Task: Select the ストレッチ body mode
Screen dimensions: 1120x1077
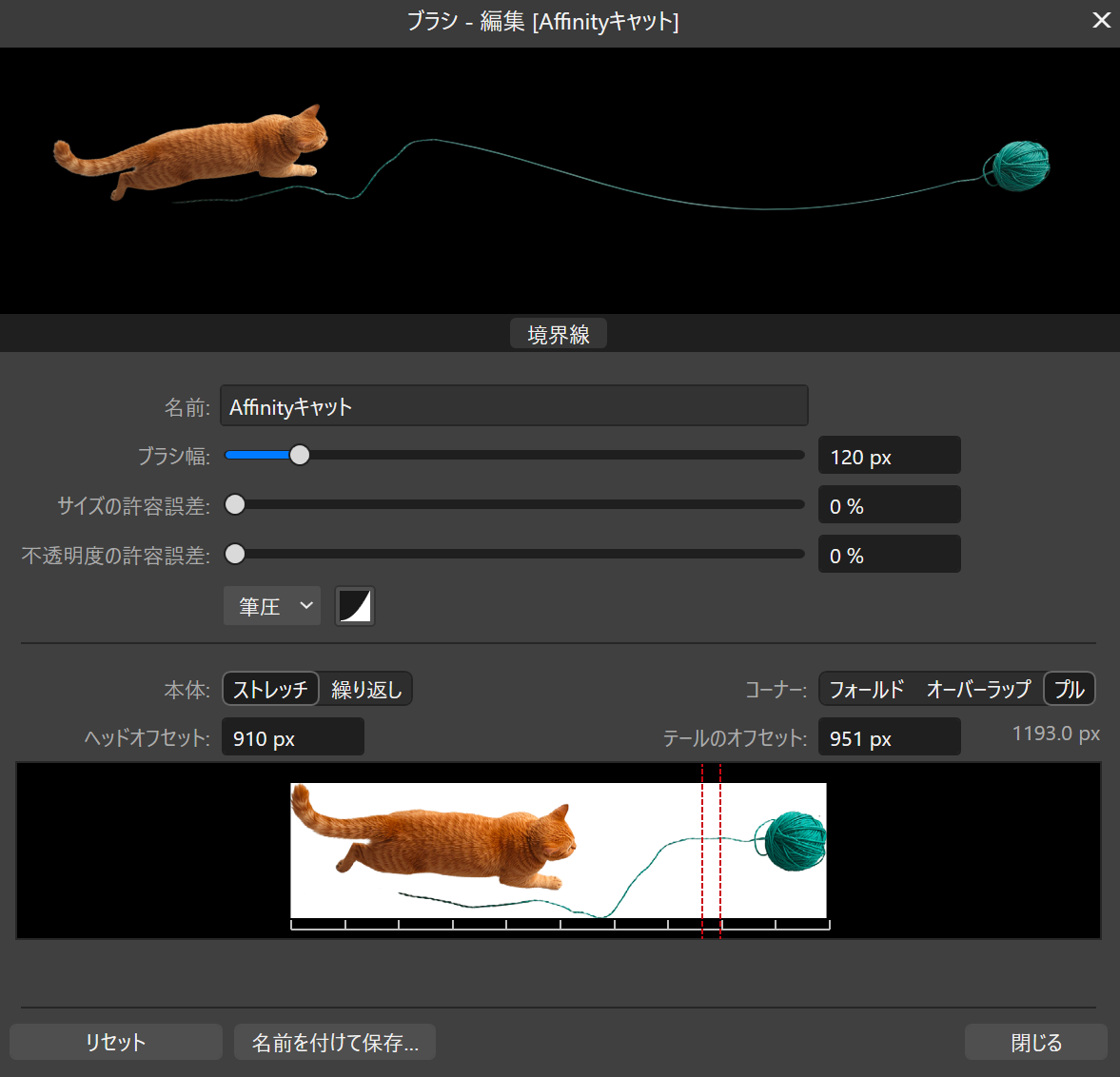Action: (270, 688)
